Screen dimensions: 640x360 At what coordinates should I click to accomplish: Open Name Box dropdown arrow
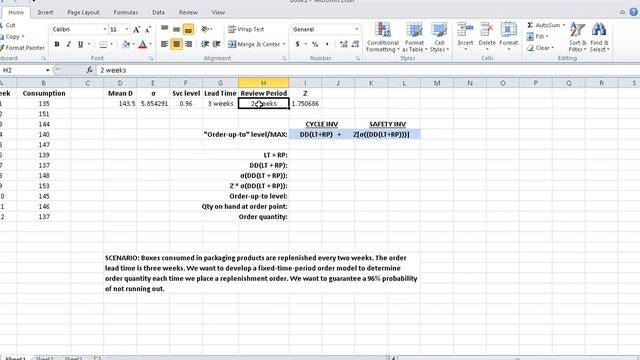tap(47, 70)
